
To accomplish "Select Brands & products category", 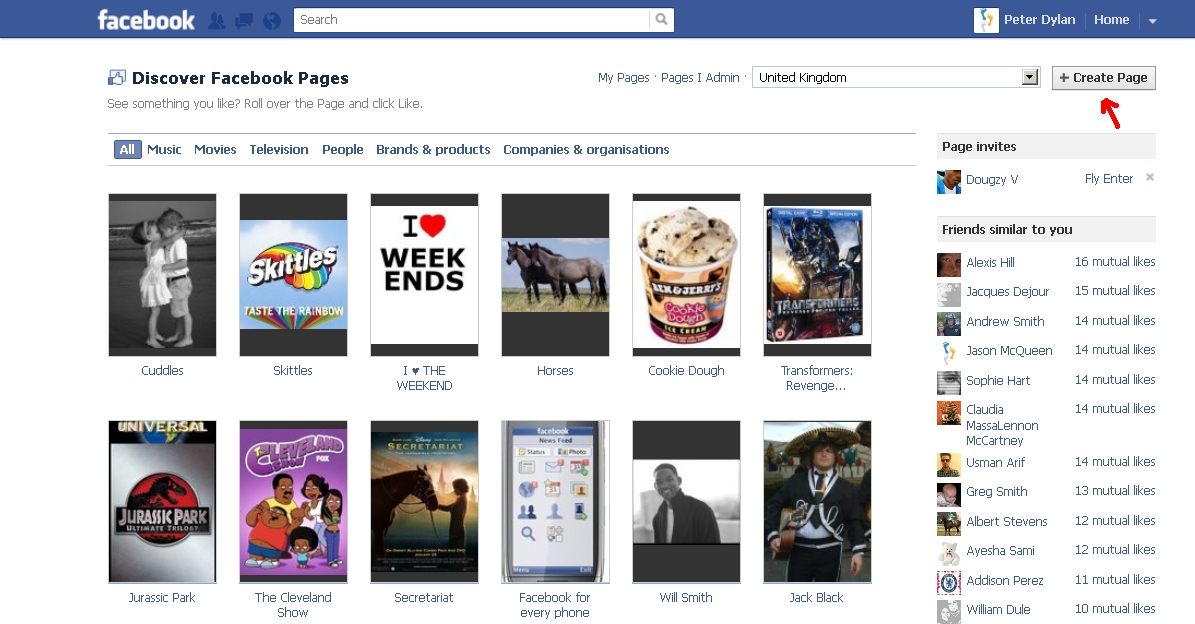I will pyautogui.click(x=433, y=150).
